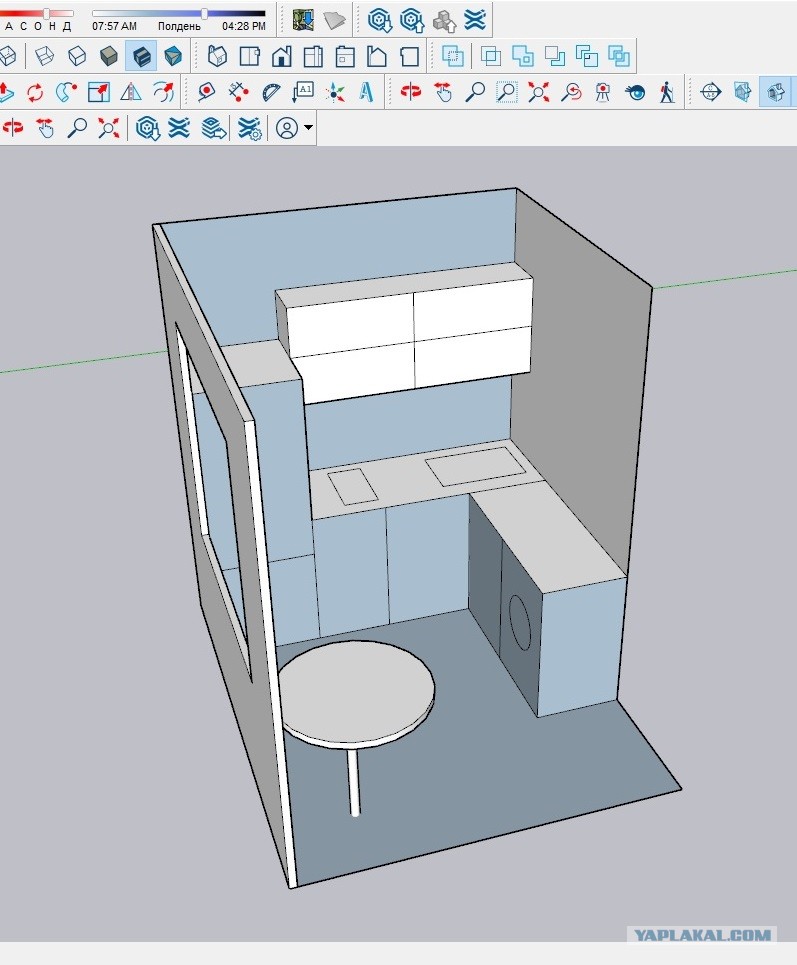Activate the Walk tool
Viewport: 797px width, 965px height.
(667, 92)
